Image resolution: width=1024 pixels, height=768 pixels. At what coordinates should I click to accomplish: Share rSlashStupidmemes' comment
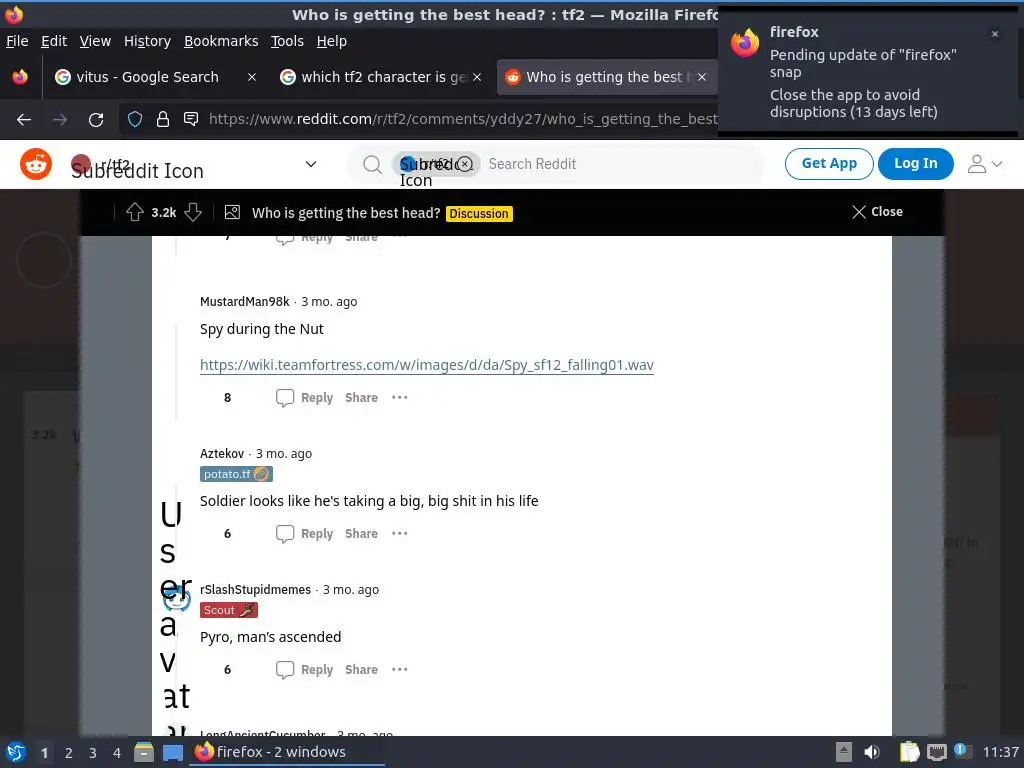(x=361, y=669)
